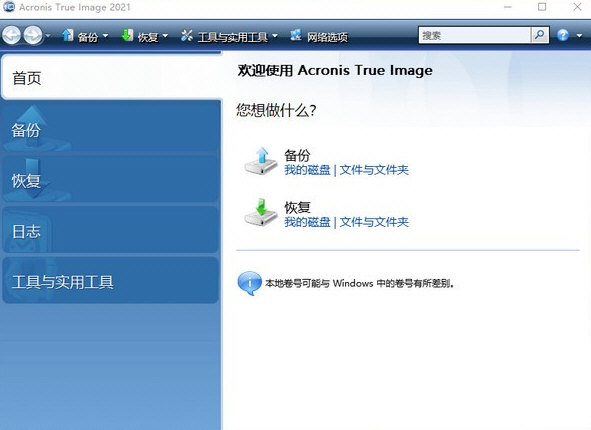The image size is (591, 430).
Task: Expand the help dropdown arrow
Action: (x=579, y=36)
